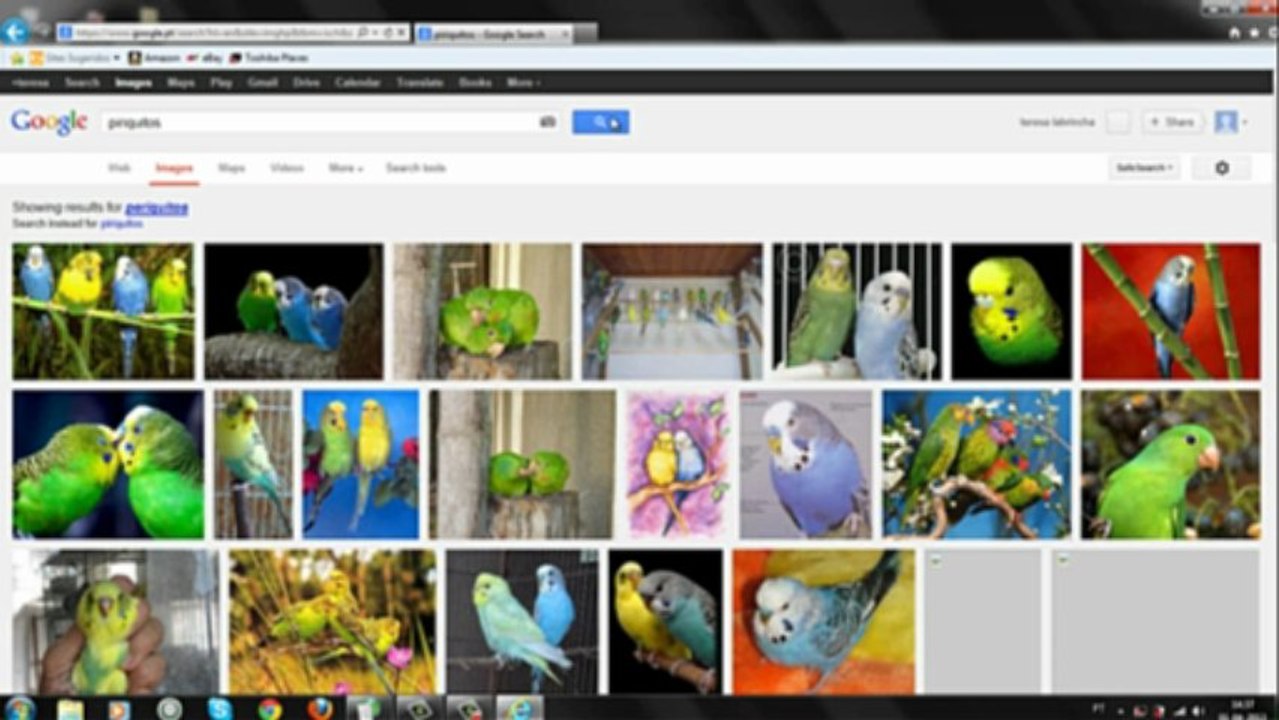The image size is (1279, 720).
Task: Open the Amazon bookmark
Action: click(154, 58)
